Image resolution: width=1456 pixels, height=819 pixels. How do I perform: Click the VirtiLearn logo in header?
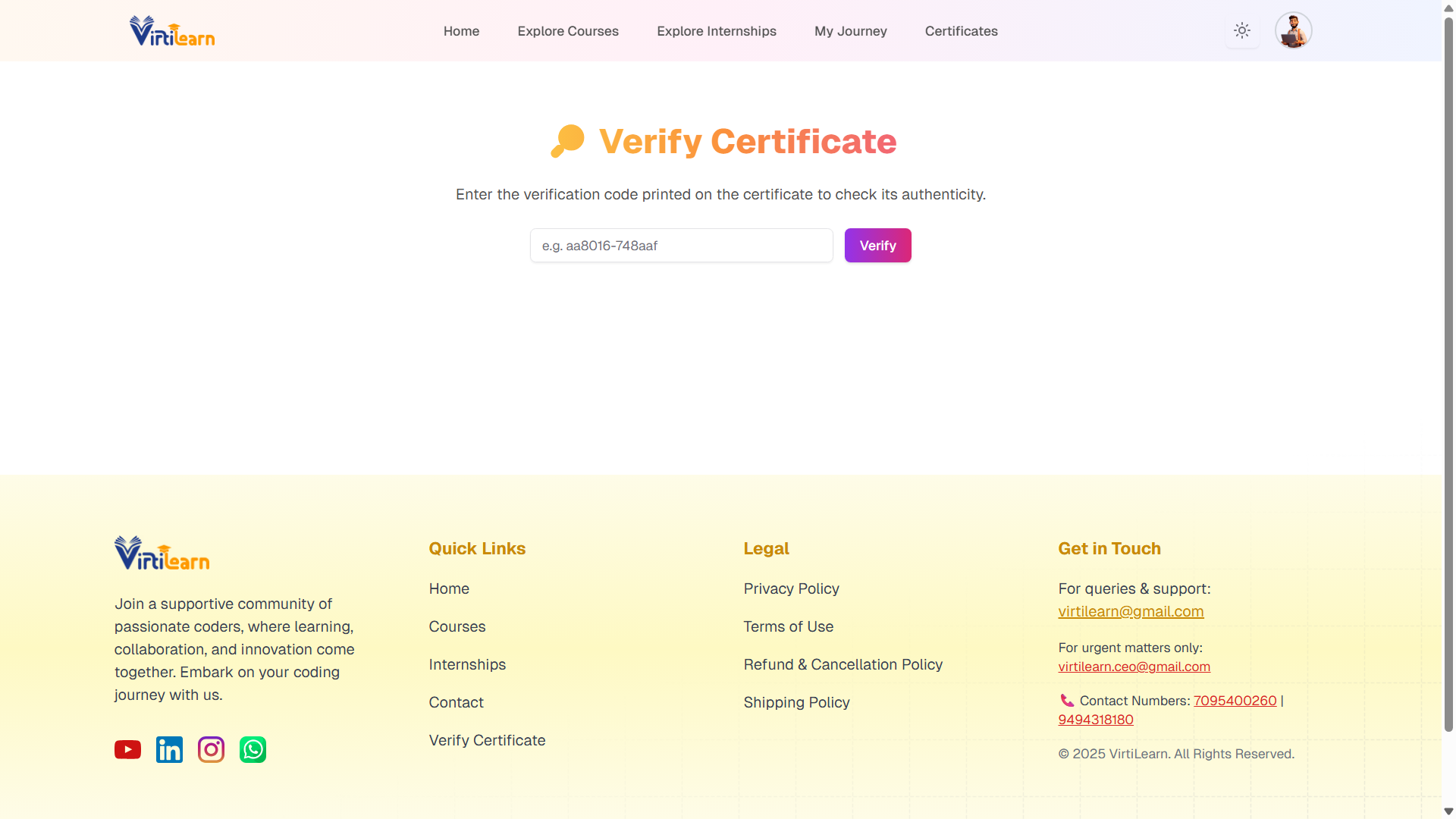point(172,31)
